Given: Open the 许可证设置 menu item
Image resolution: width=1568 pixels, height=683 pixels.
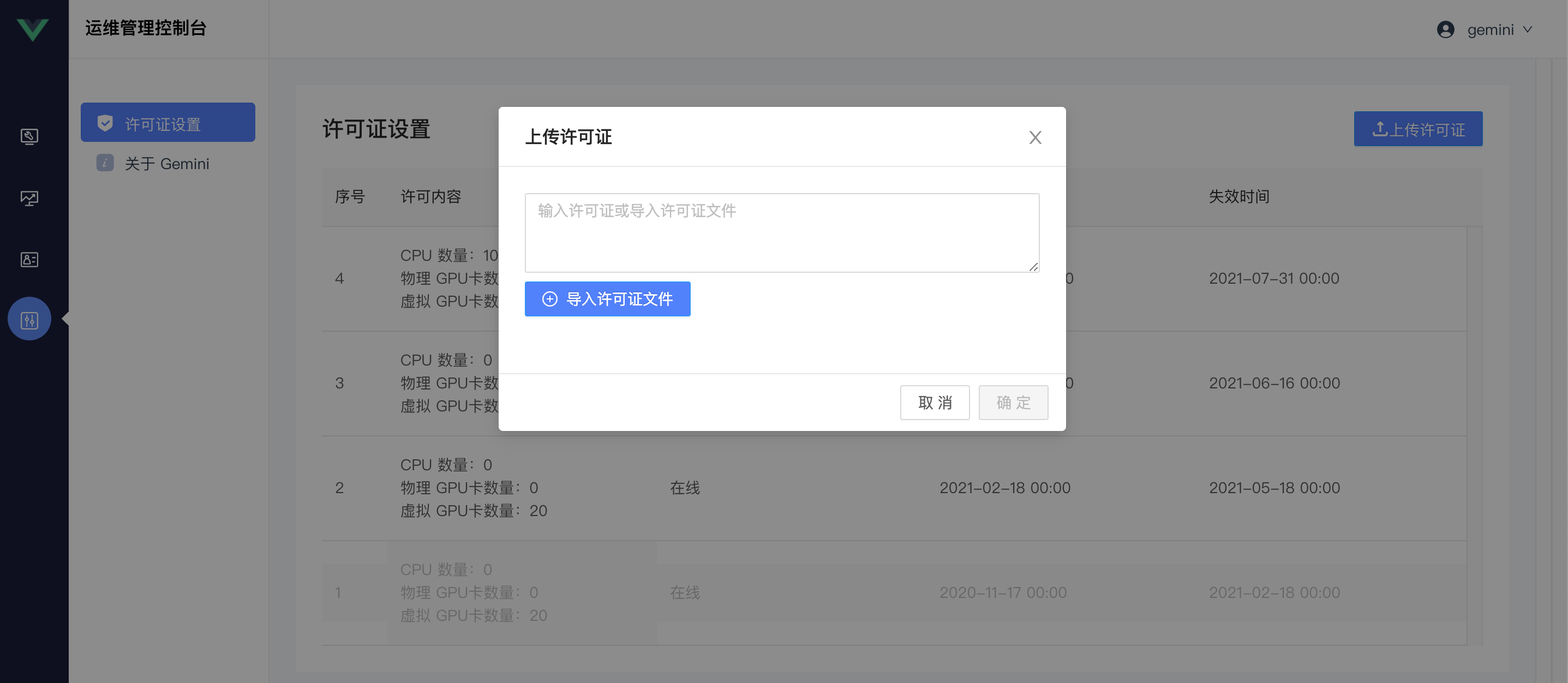Looking at the screenshot, I should click(x=168, y=122).
